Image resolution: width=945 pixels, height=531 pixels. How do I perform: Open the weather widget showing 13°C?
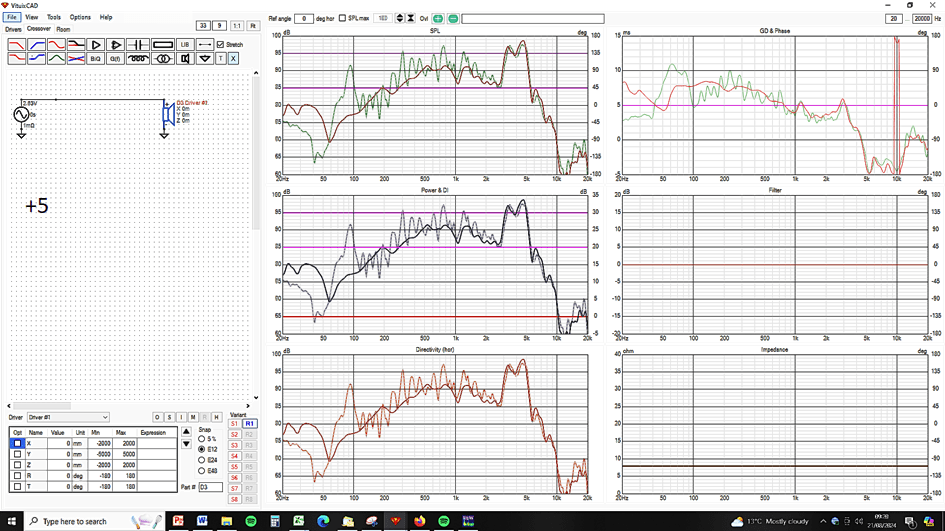pos(770,521)
